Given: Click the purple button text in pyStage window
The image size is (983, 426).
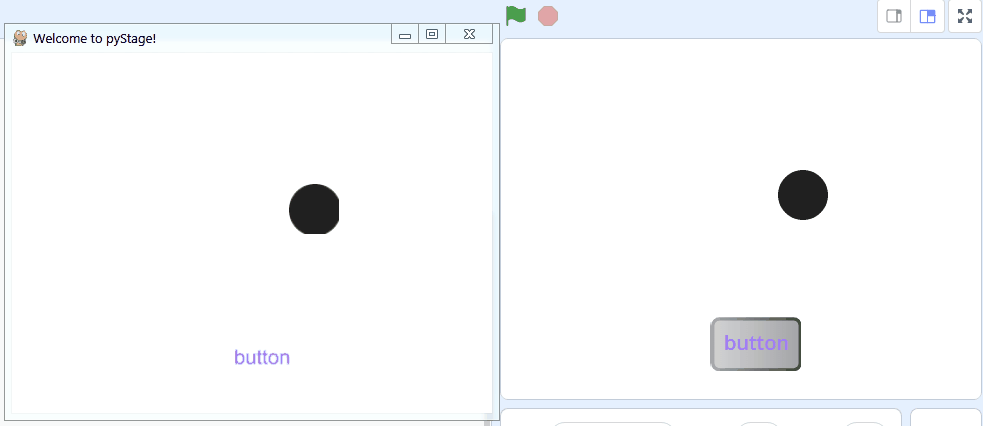Looking at the screenshot, I should pyautogui.click(x=262, y=357).
